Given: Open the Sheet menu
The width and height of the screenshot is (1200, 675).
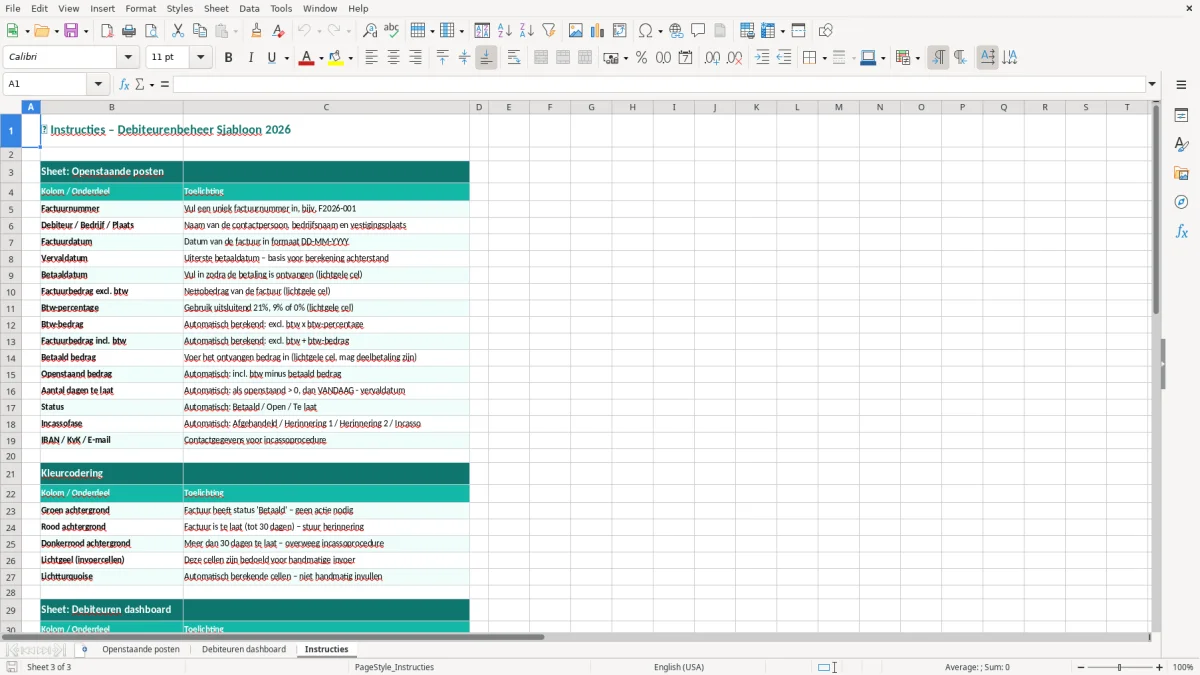Looking at the screenshot, I should coord(216,8).
